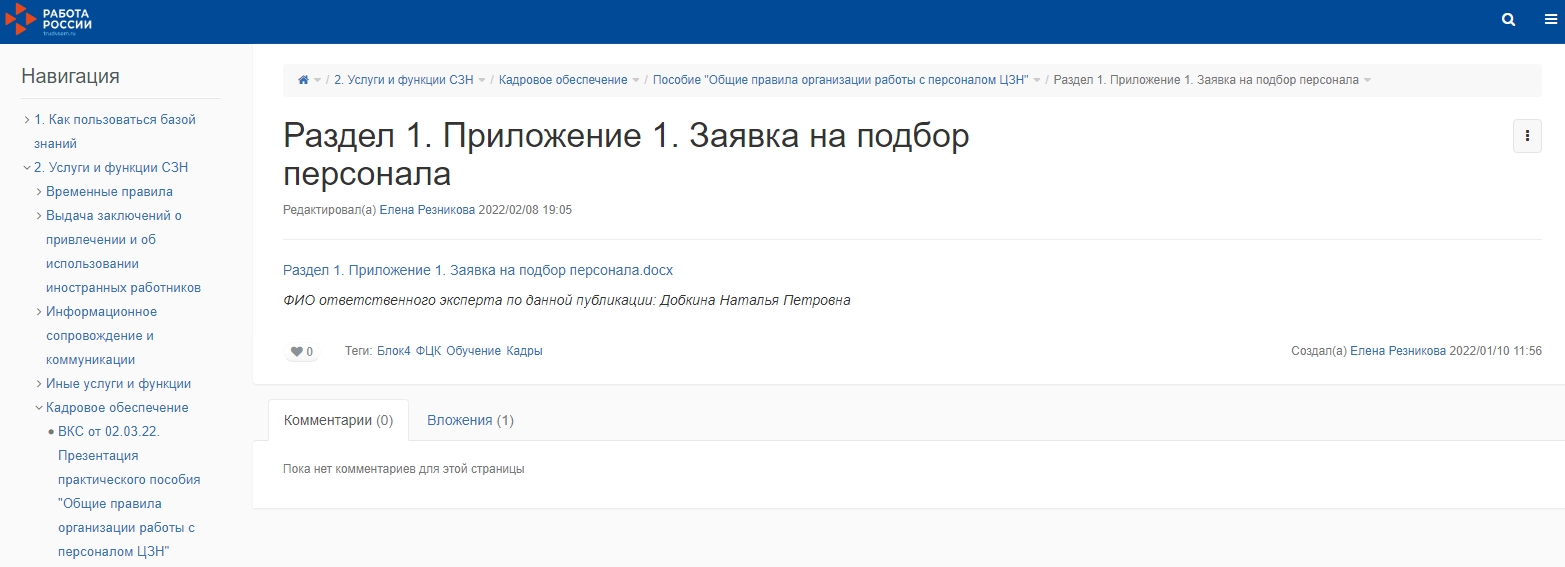Expand Временные правила in navigation
This screenshot has height=567, width=1565.
(x=39, y=192)
